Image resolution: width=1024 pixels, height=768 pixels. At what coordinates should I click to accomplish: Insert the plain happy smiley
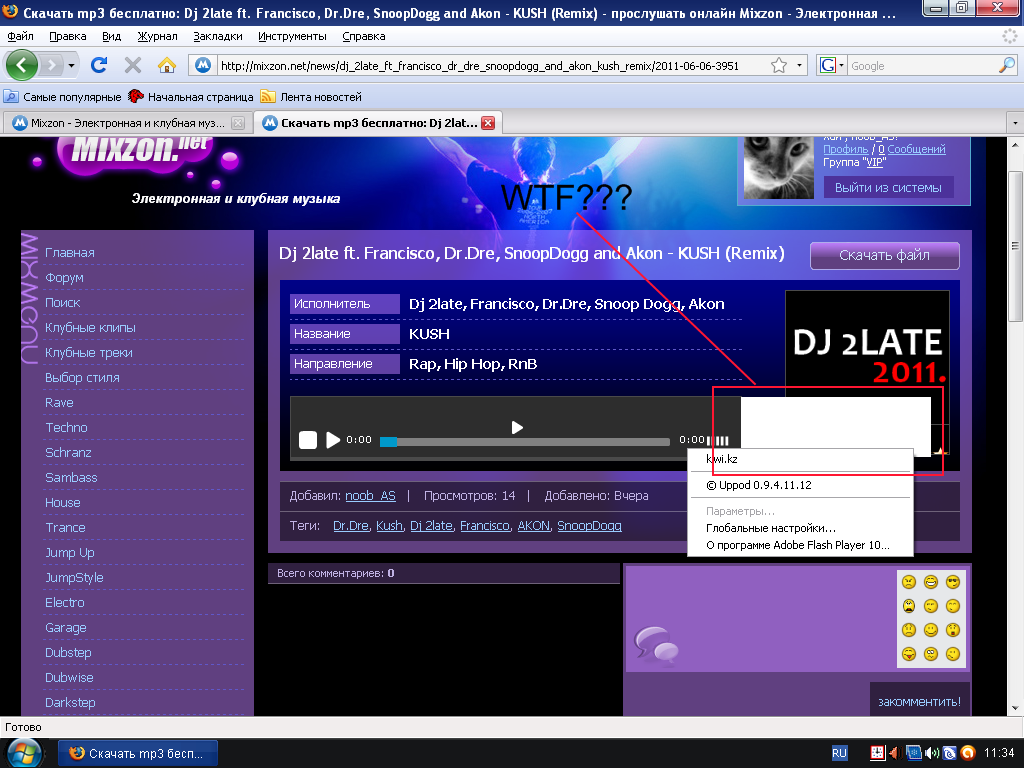(x=931, y=630)
